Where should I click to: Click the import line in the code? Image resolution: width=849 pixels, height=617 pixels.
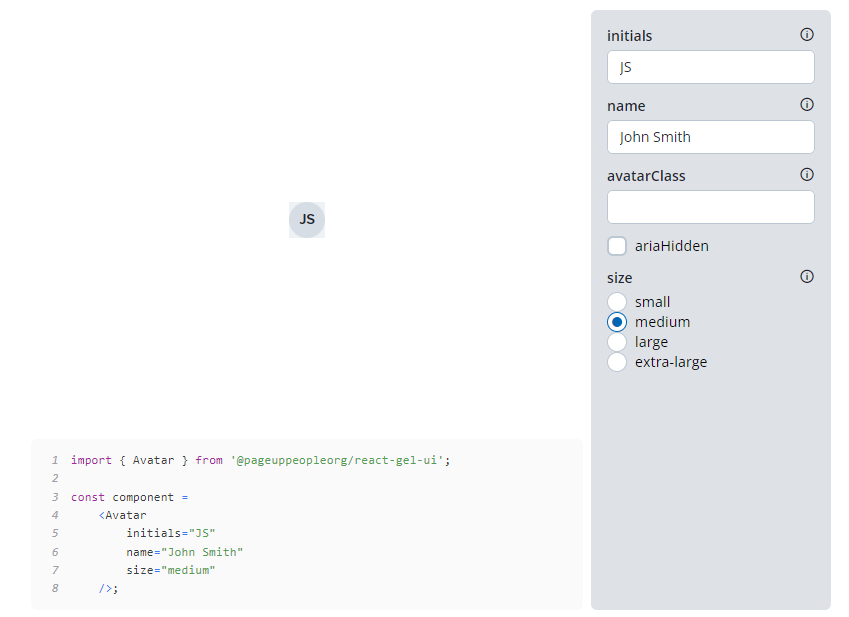260,460
